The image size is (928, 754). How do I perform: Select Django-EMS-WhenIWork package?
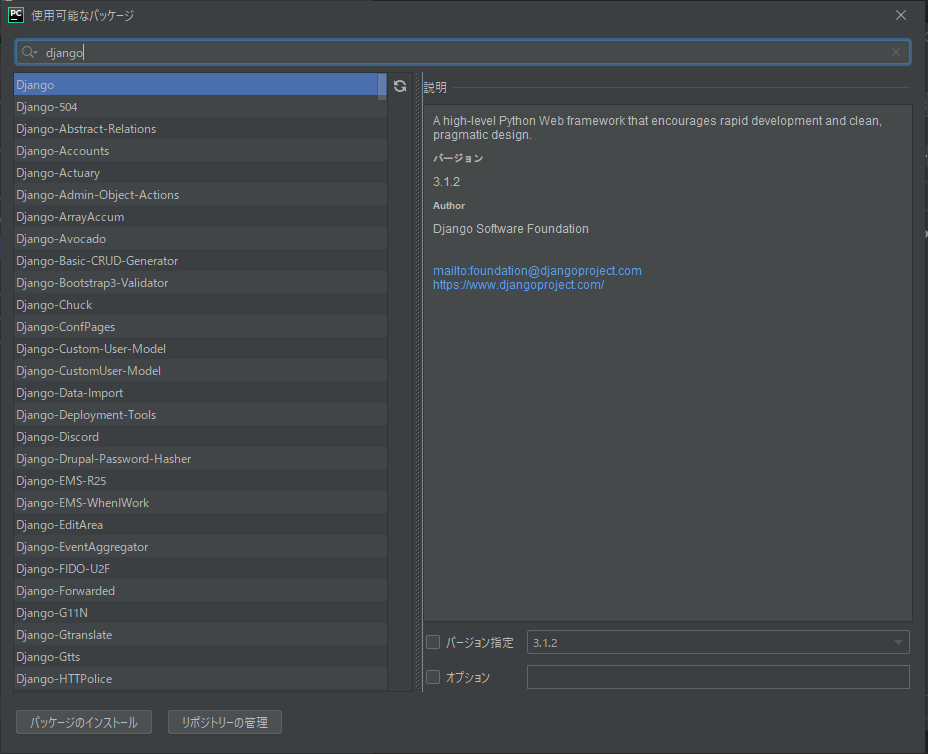200,502
